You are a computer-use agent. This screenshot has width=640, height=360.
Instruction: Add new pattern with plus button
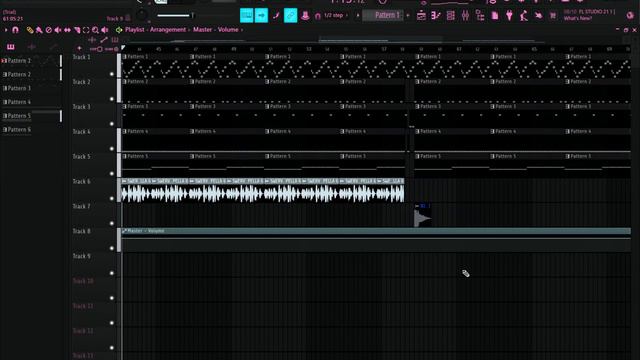pos(408,16)
